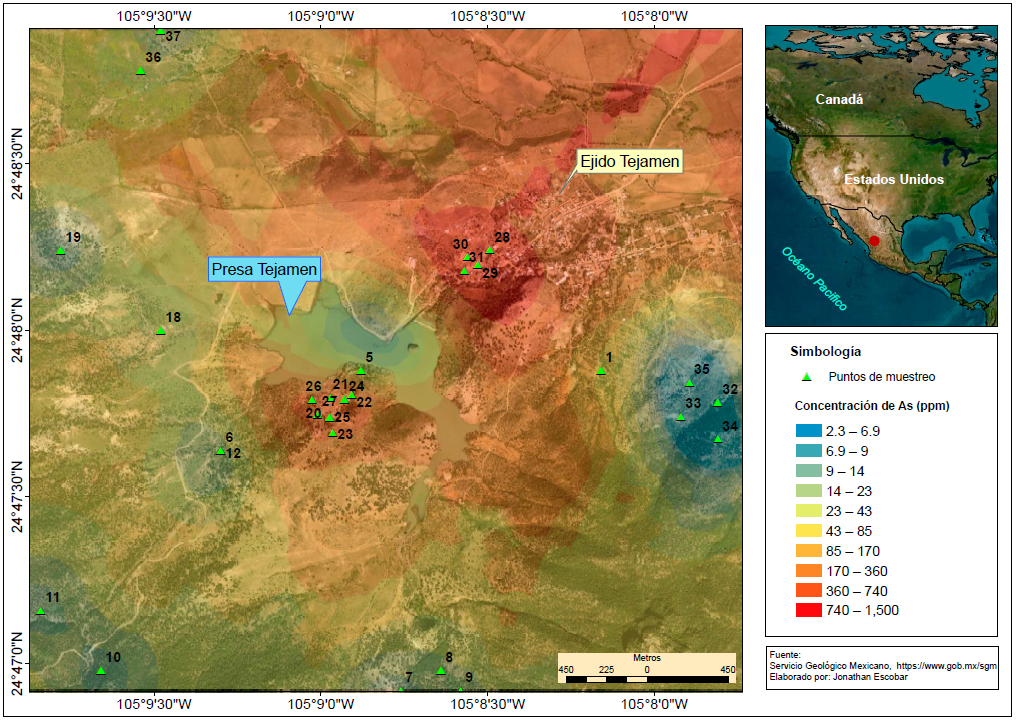This screenshot has width=1016, height=720.
Task: Select sample point marker 18
Action: tap(161, 330)
